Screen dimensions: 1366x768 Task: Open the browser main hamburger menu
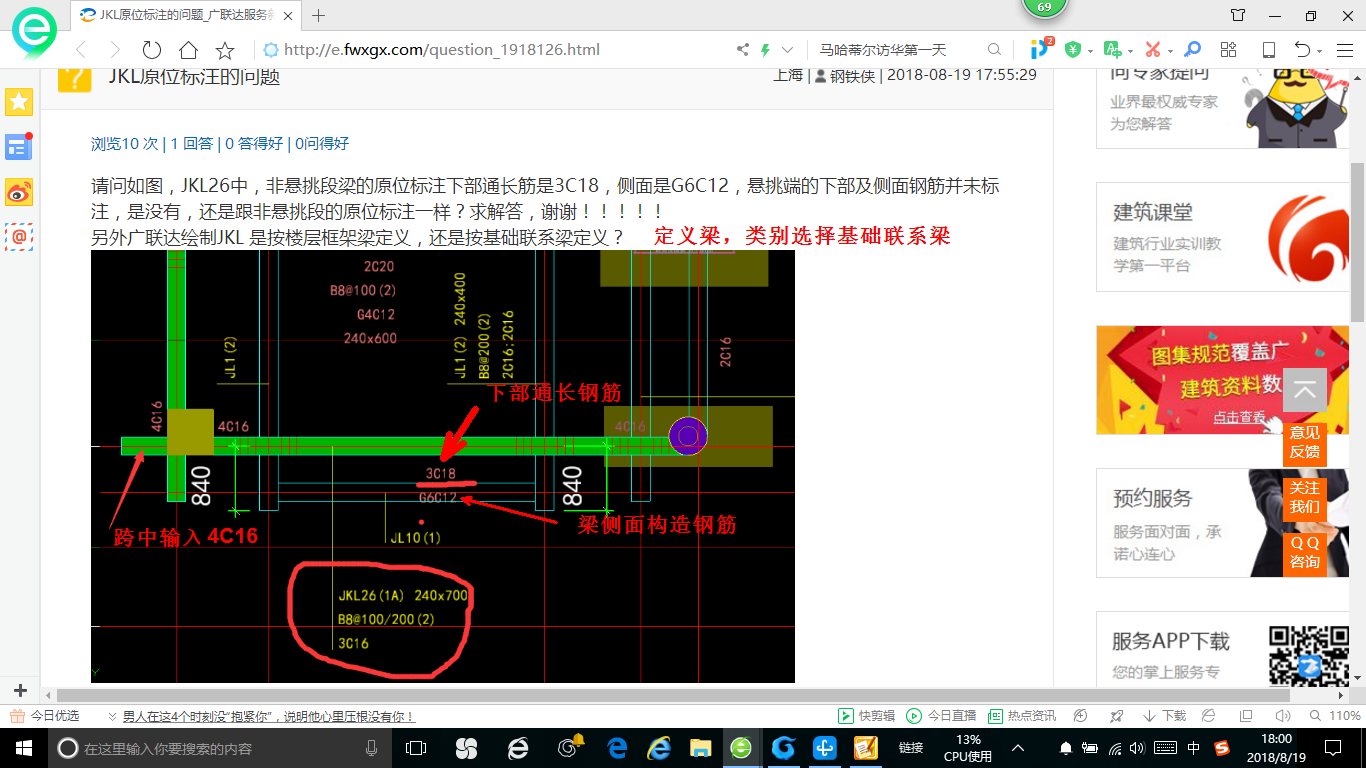click(x=1343, y=49)
